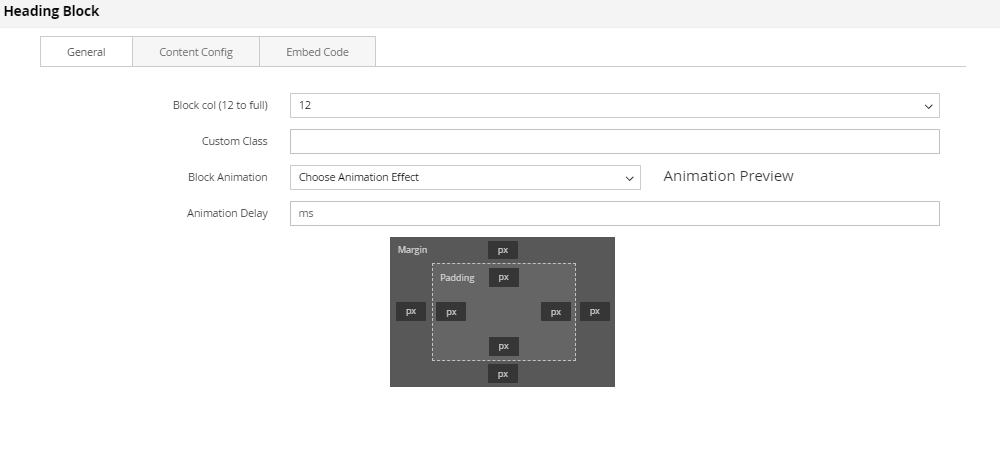The image size is (1000, 449).
Task: Select the left padding px field
Action: 451,312
